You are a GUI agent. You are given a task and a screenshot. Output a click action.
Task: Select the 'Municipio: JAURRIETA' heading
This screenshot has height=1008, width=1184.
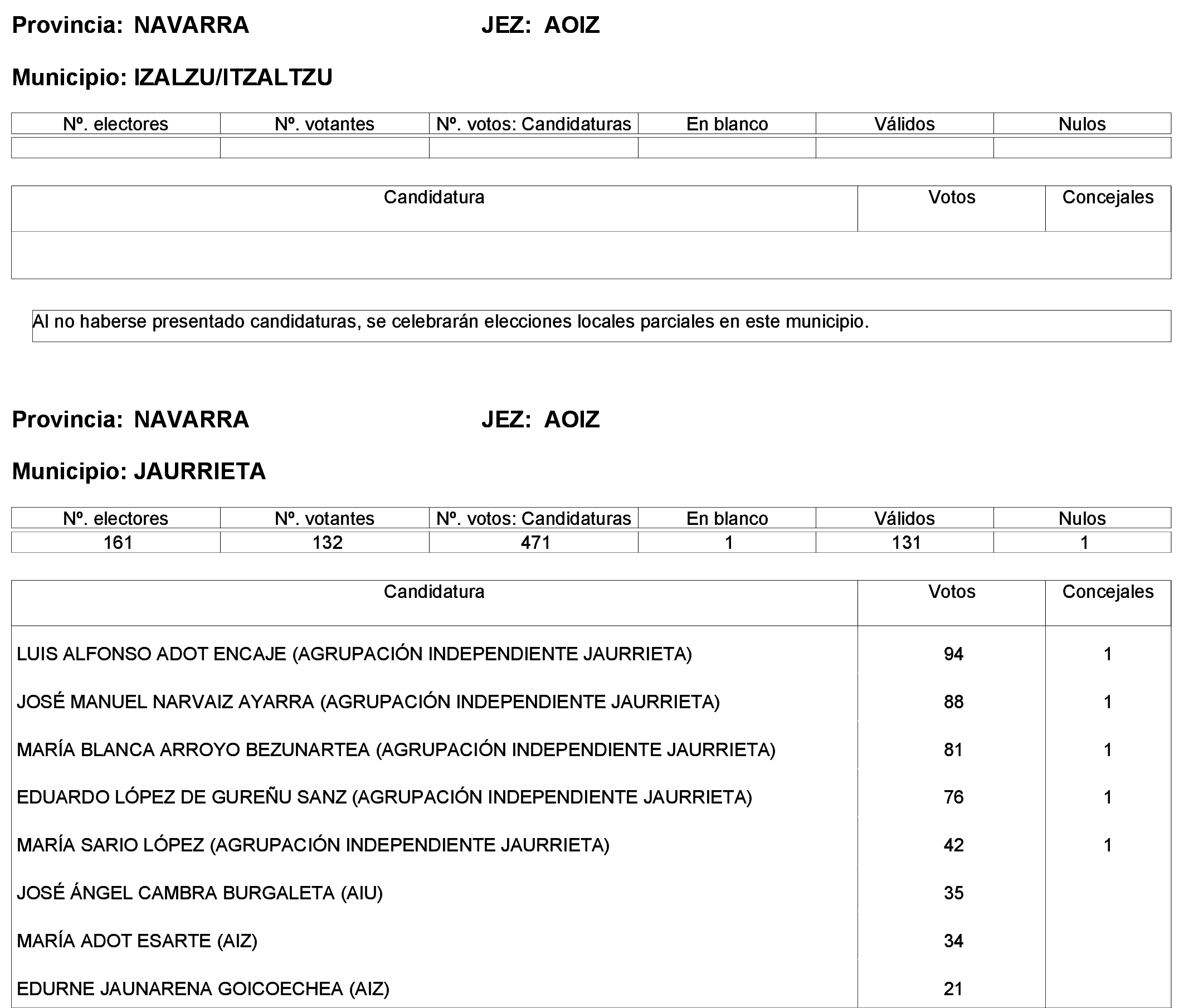pyautogui.click(x=139, y=471)
